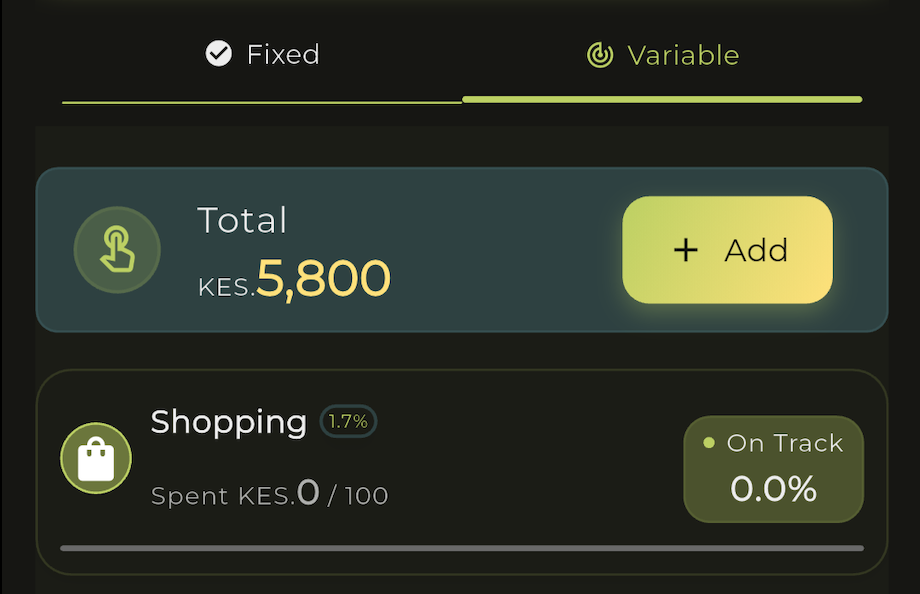Click the plus icon inside the Add button
This screenshot has height=594, width=920.
[686, 250]
